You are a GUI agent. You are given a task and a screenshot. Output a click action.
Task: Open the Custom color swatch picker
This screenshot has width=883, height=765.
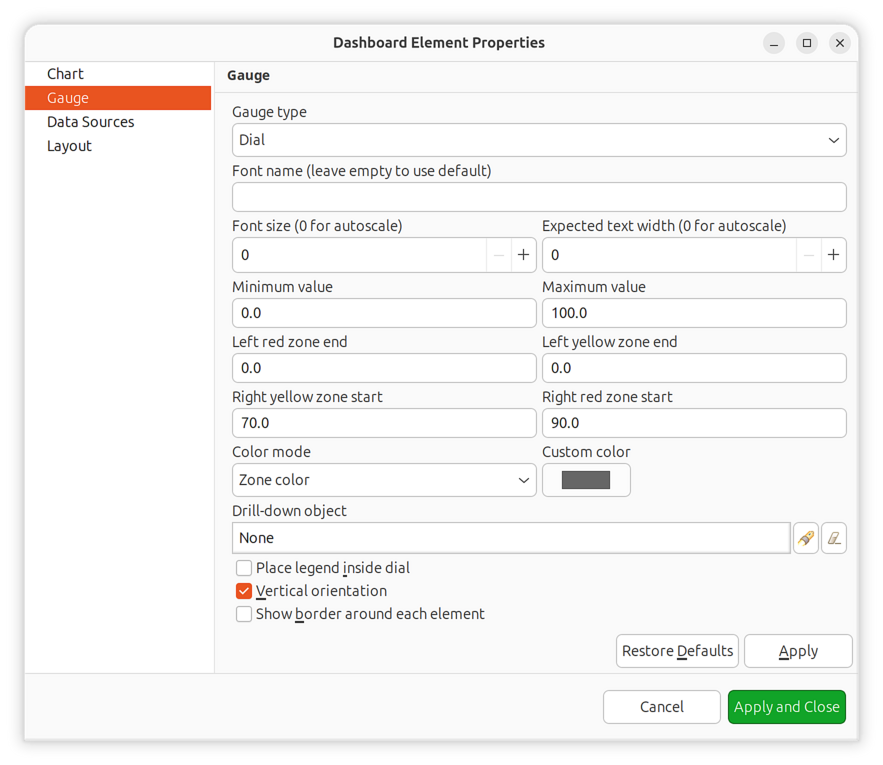[586, 480]
